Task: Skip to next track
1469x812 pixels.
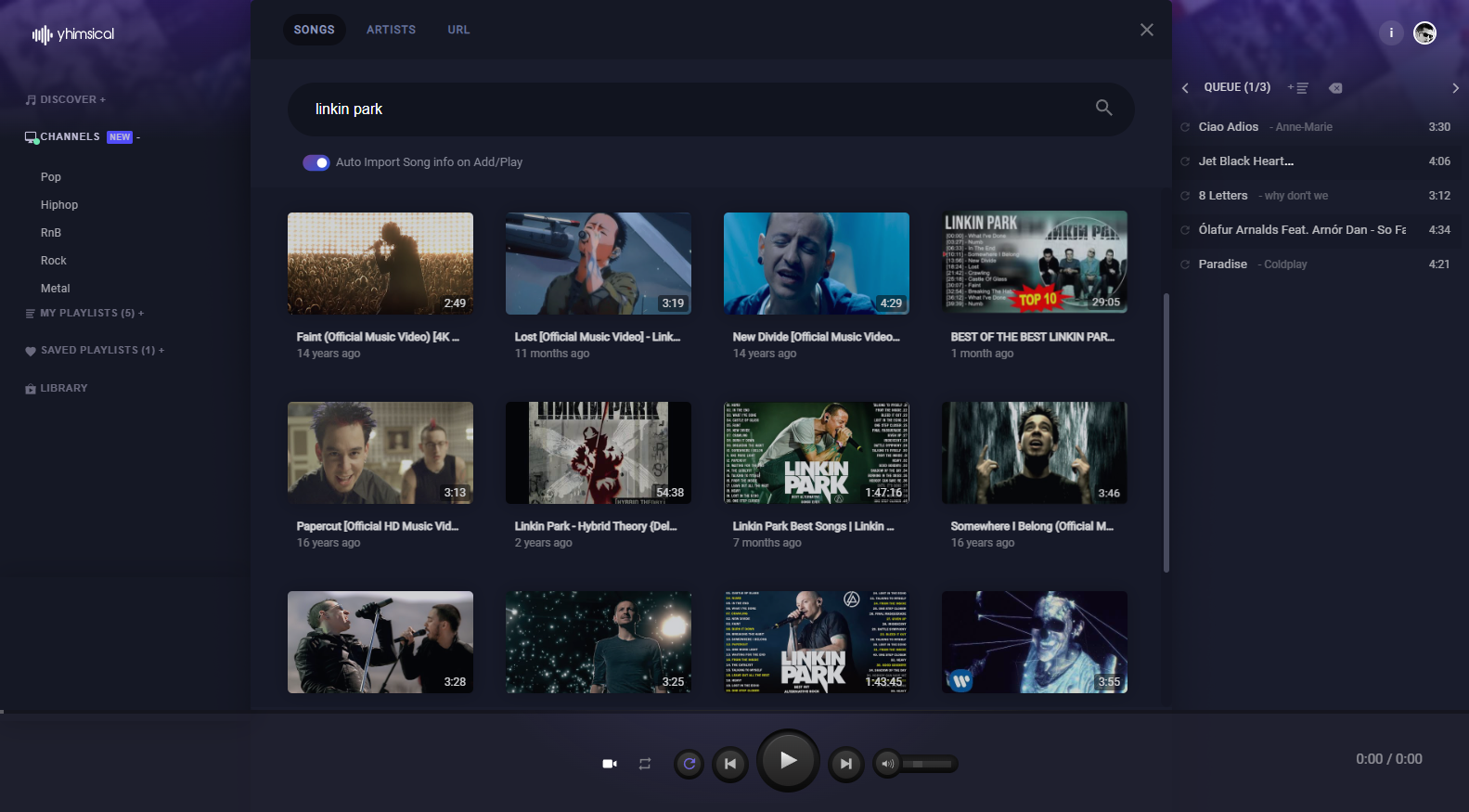Action: (x=845, y=764)
